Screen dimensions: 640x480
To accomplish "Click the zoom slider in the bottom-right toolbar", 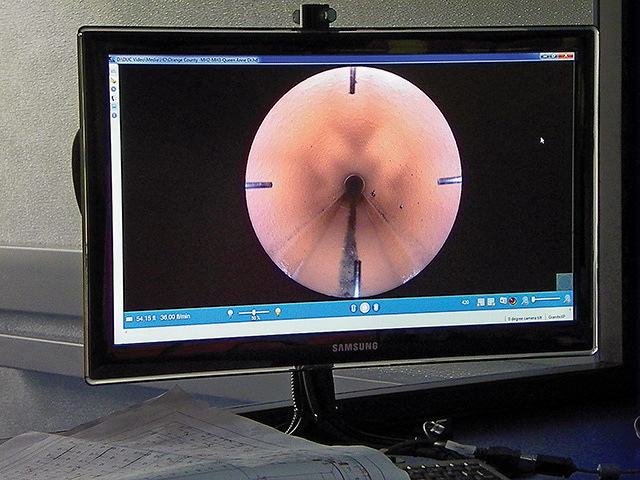I will click(546, 300).
